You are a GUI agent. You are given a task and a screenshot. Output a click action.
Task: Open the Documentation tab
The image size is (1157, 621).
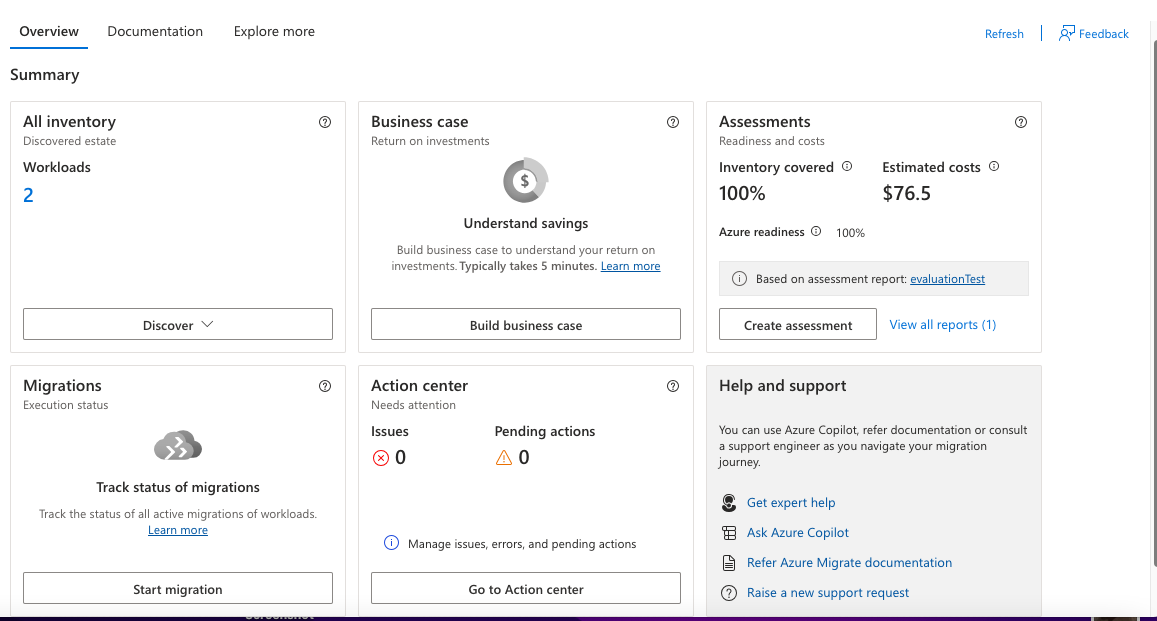tap(155, 32)
